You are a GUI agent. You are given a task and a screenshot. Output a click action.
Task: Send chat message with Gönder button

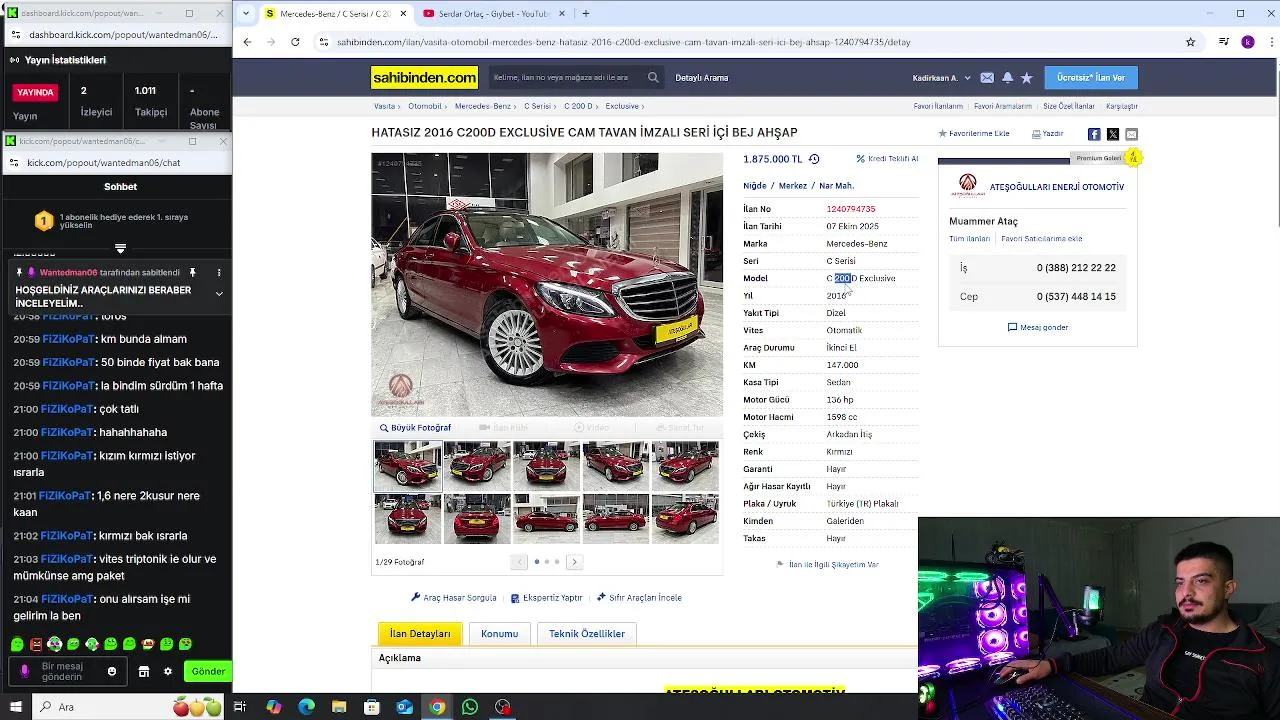pos(208,672)
